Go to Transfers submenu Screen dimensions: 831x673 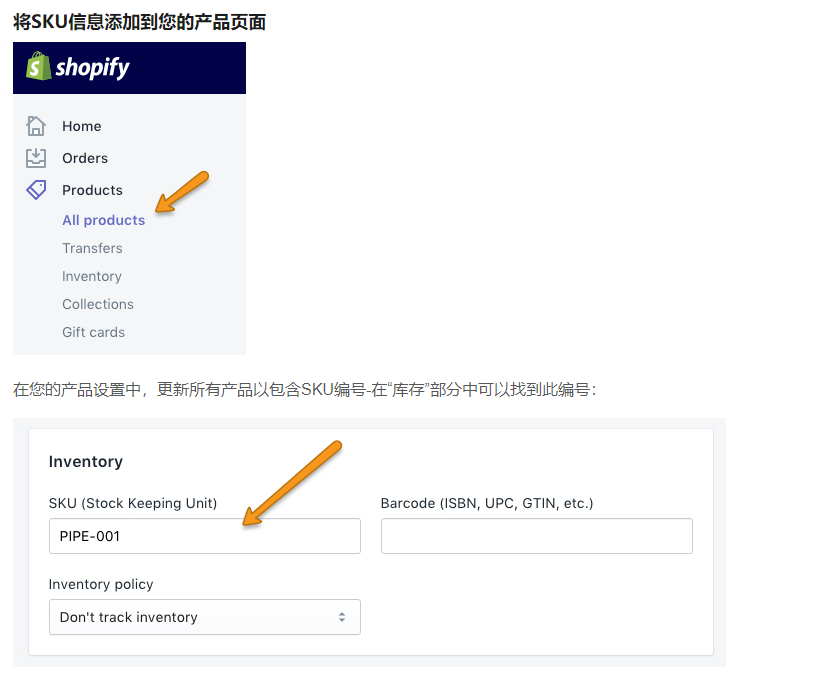[92, 248]
